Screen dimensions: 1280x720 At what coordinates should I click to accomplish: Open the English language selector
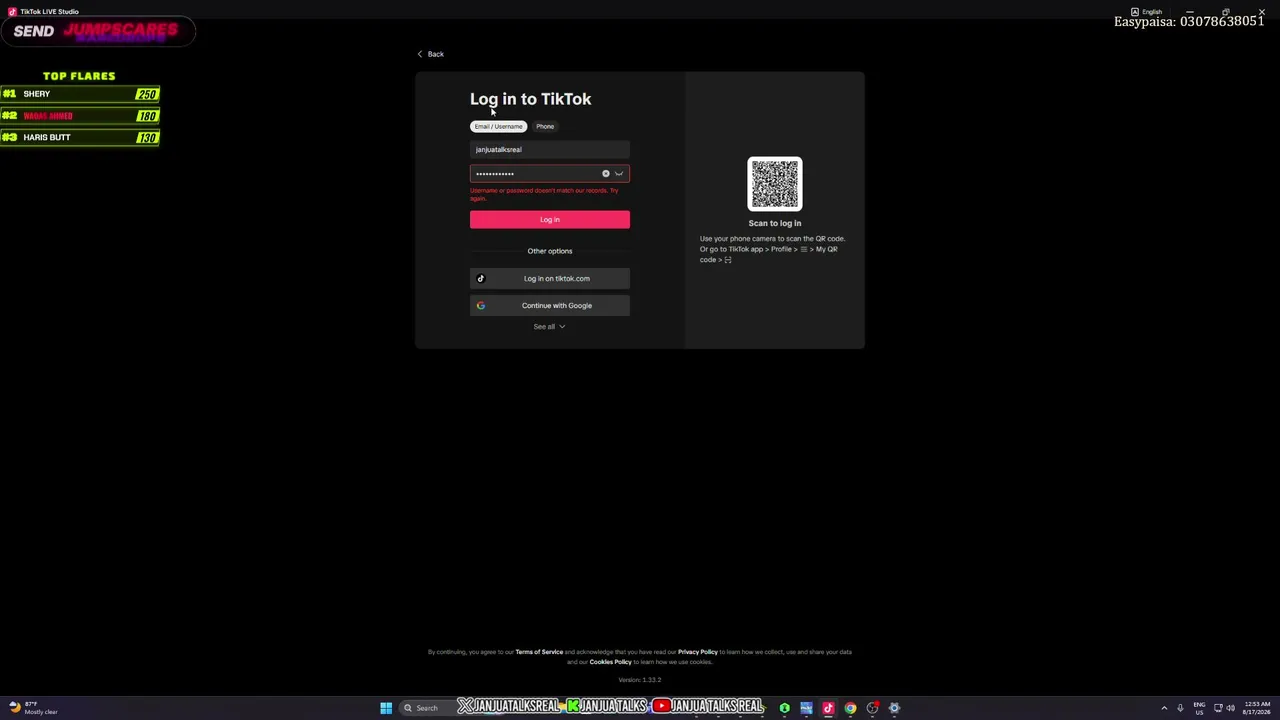click(x=1146, y=12)
